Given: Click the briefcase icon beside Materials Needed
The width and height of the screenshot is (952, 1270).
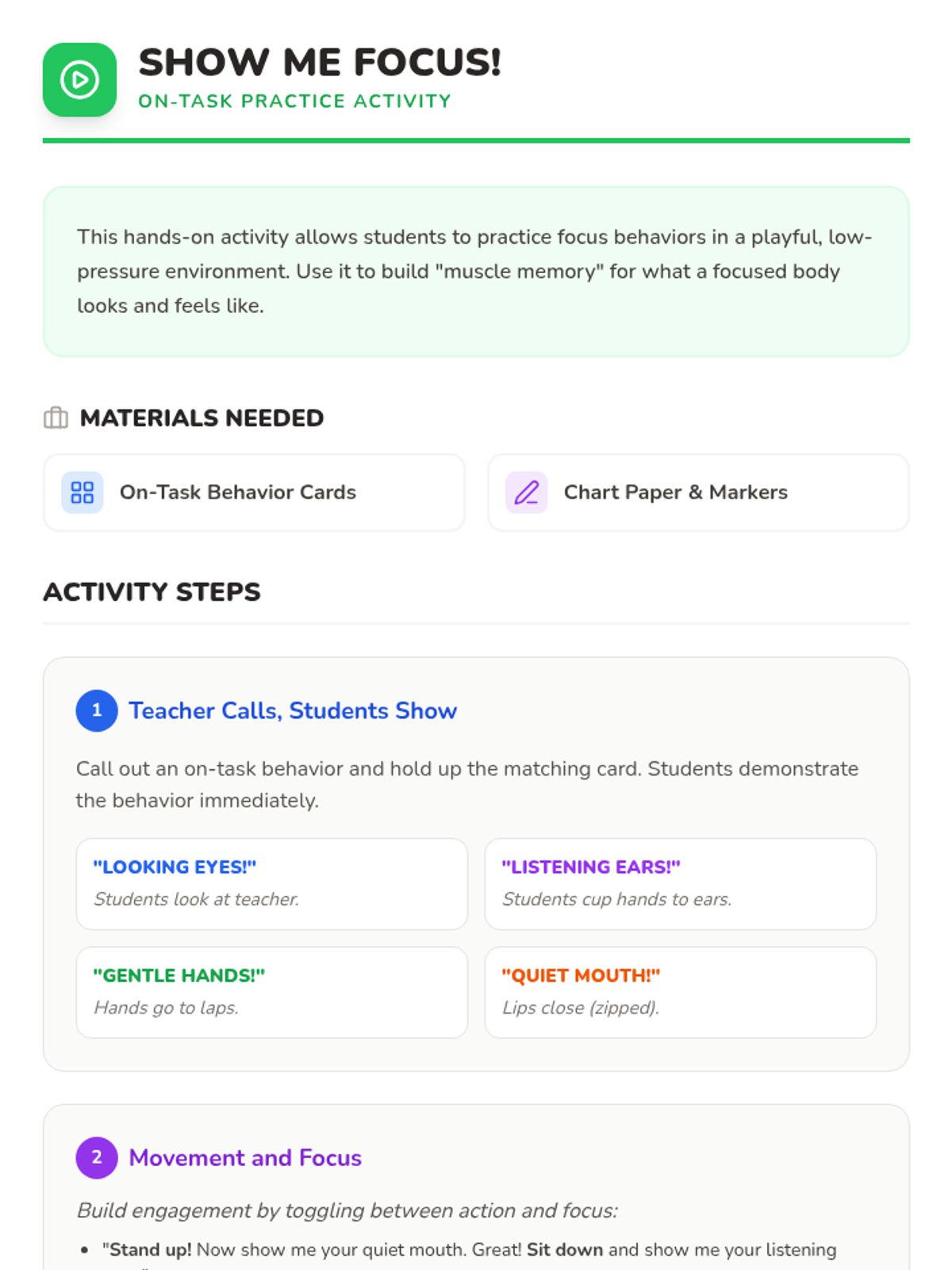Looking at the screenshot, I should click(x=56, y=418).
